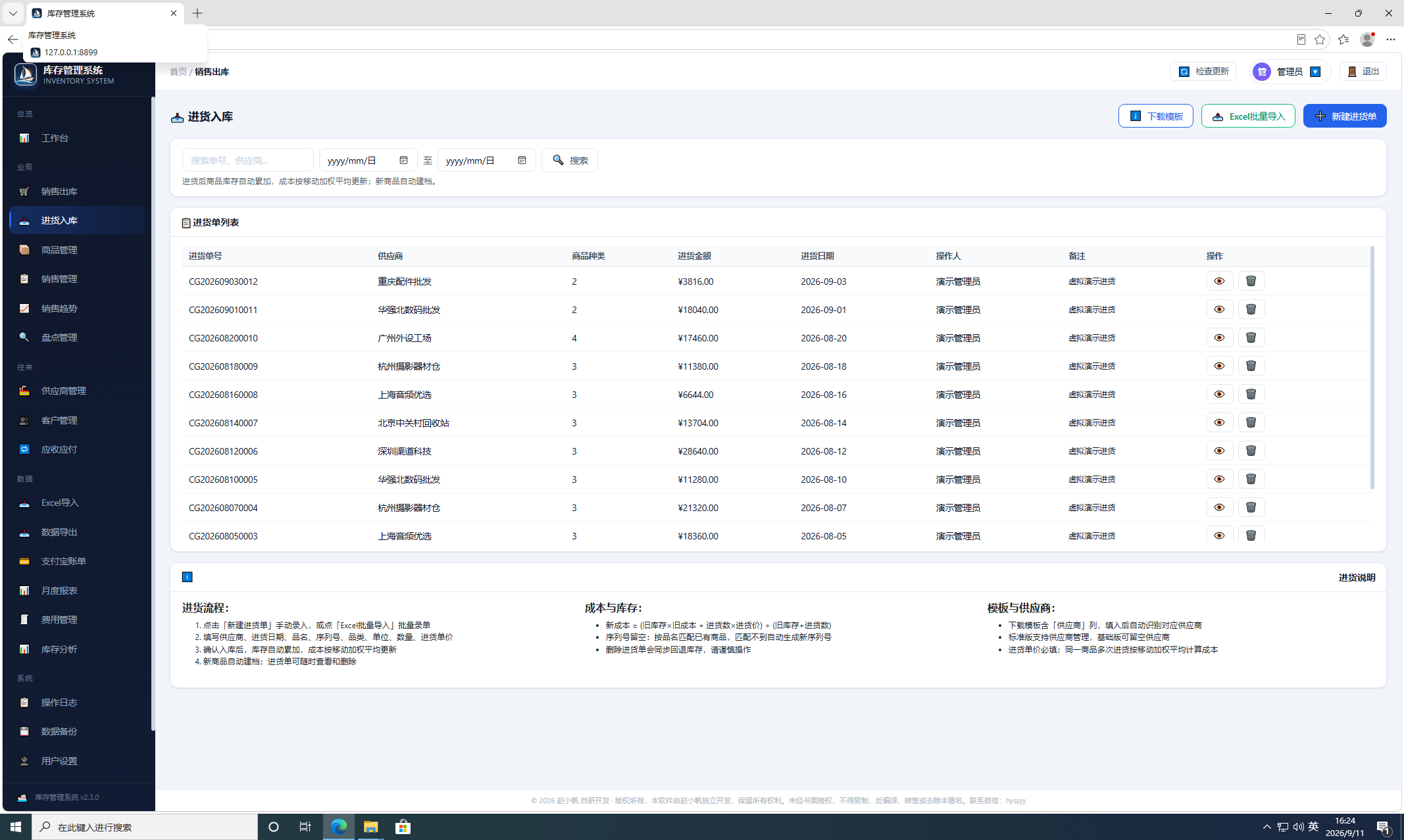The image size is (1404, 840).
Task: Open 月度报表 in sidebar
Action: click(77, 591)
